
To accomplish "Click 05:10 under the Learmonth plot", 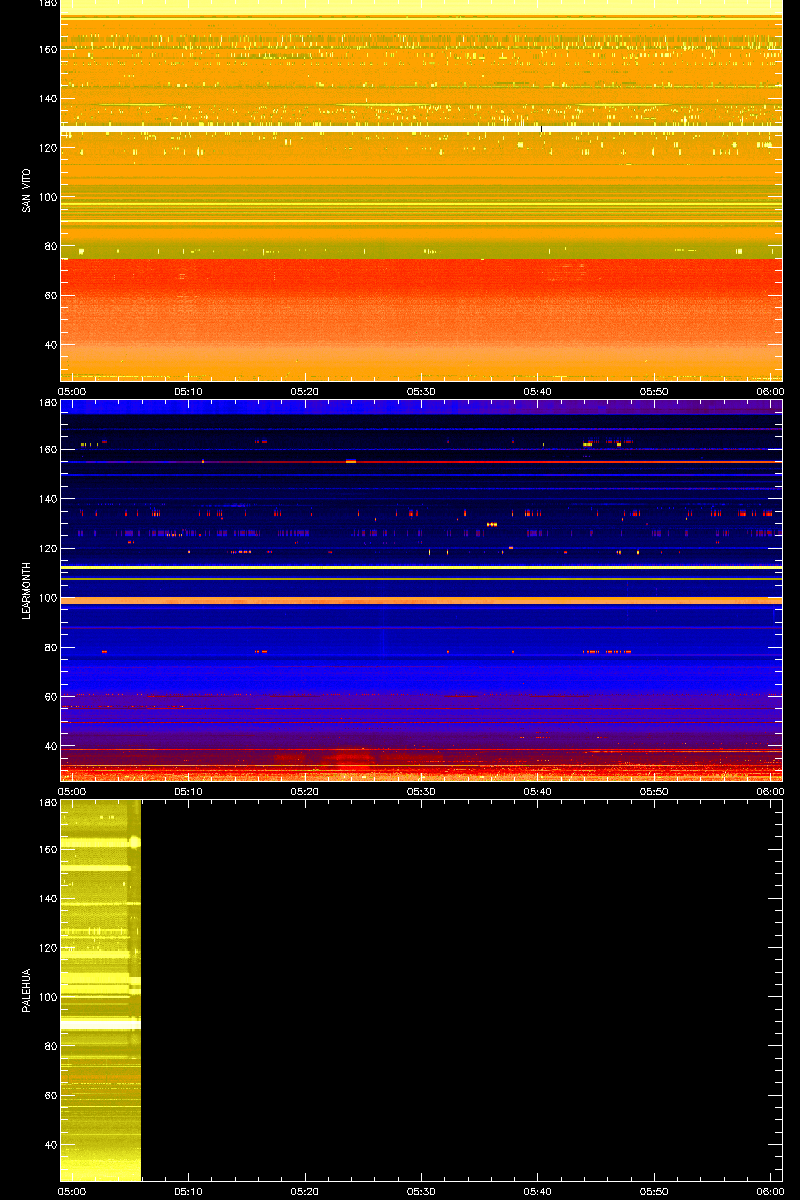I will [x=188, y=791].
